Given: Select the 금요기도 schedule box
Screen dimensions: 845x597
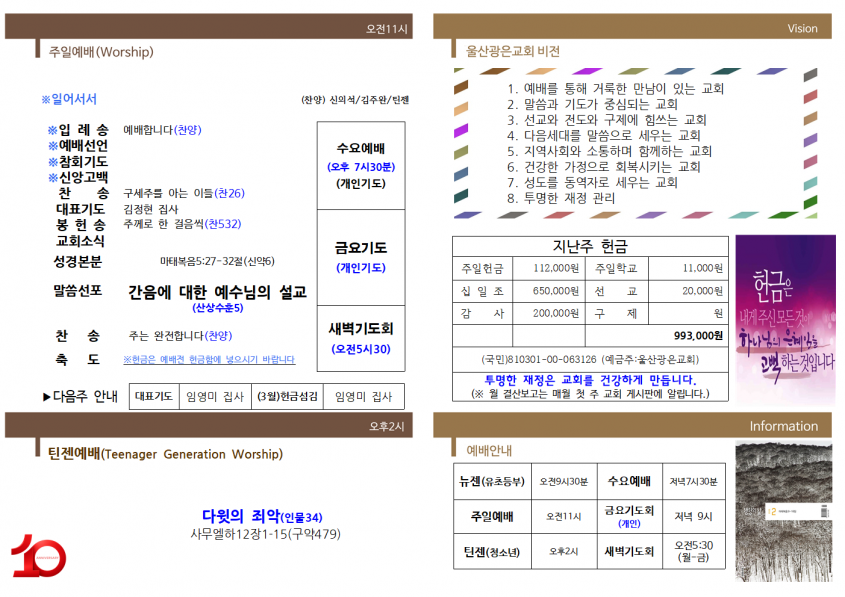Looking at the screenshot, I should point(361,258).
